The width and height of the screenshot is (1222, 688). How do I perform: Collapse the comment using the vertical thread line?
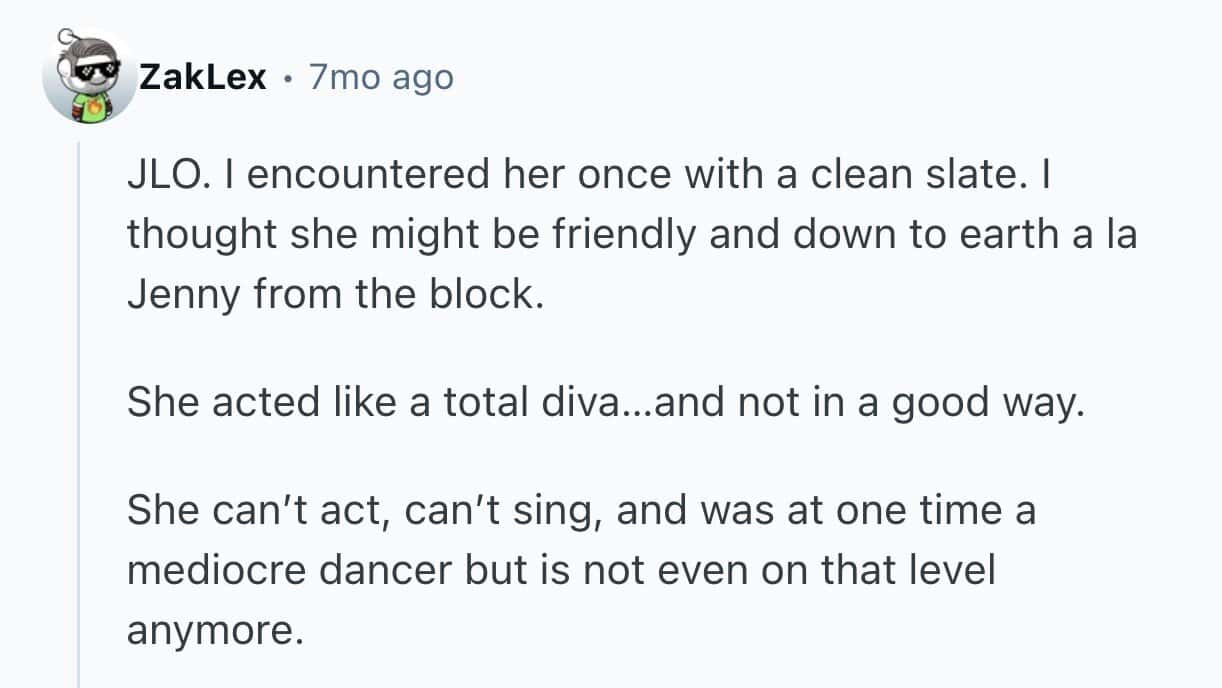[79, 400]
